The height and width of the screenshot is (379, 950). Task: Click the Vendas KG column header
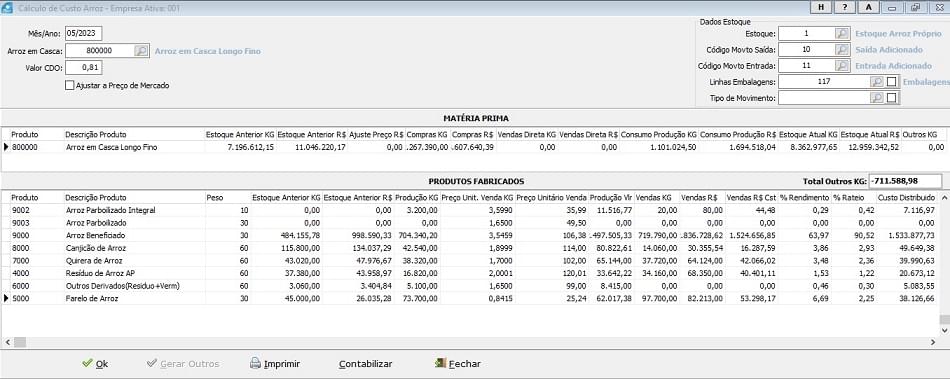pyautogui.click(x=657, y=197)
